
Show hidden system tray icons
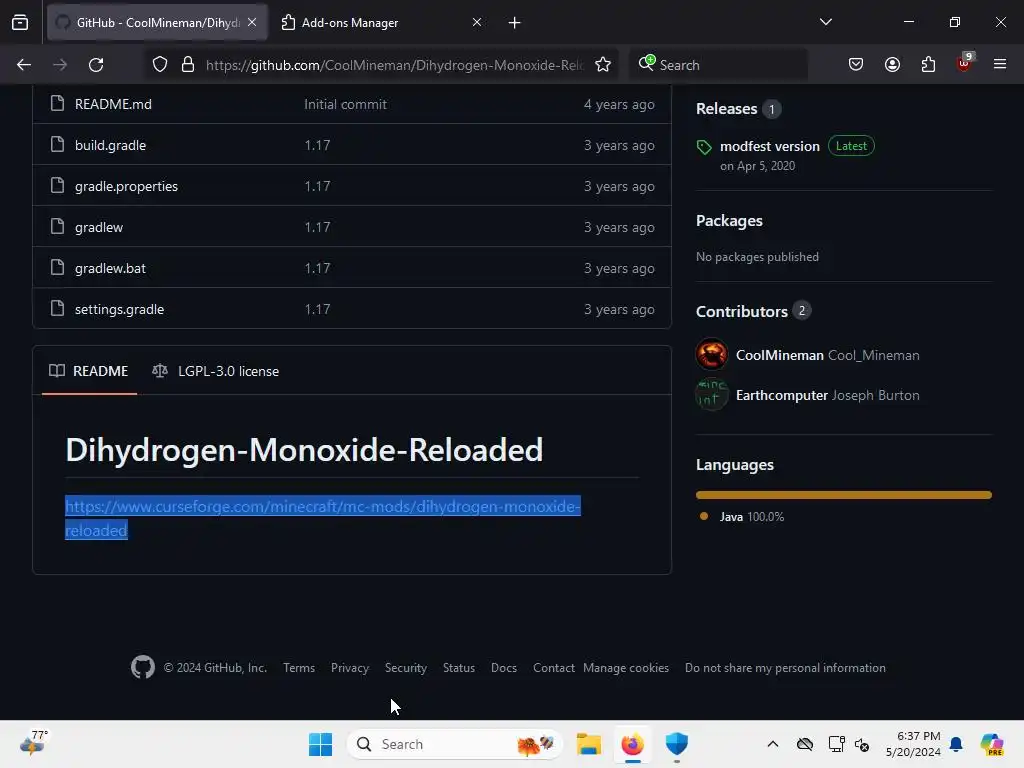[x=773, y=744]
